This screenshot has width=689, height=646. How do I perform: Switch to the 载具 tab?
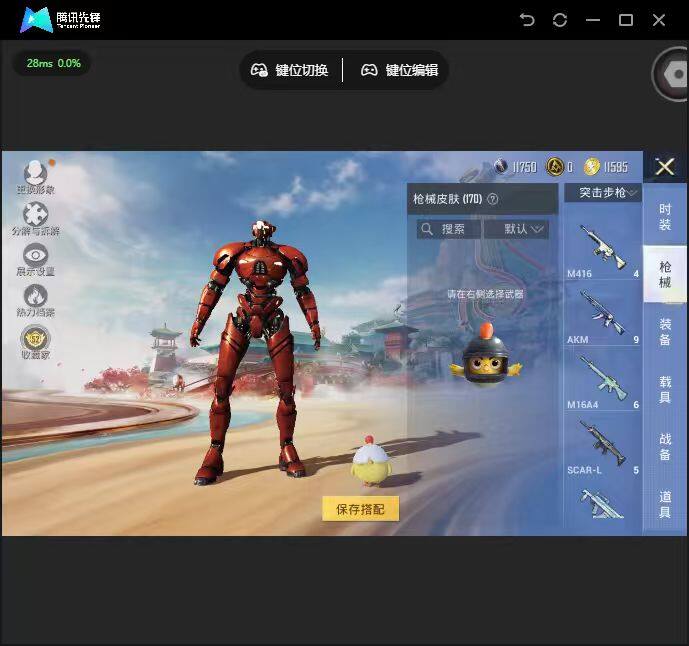pos(665,389)
